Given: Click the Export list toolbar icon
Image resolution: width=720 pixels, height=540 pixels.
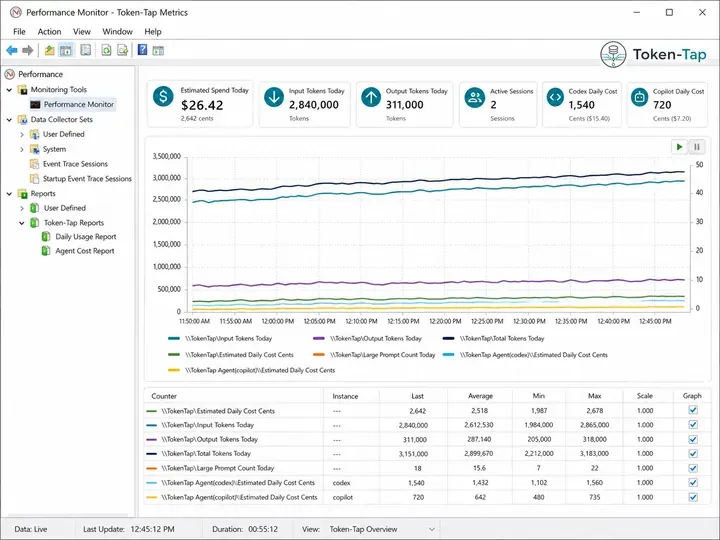Looking at the screenshot, I should tap(123, 50).
